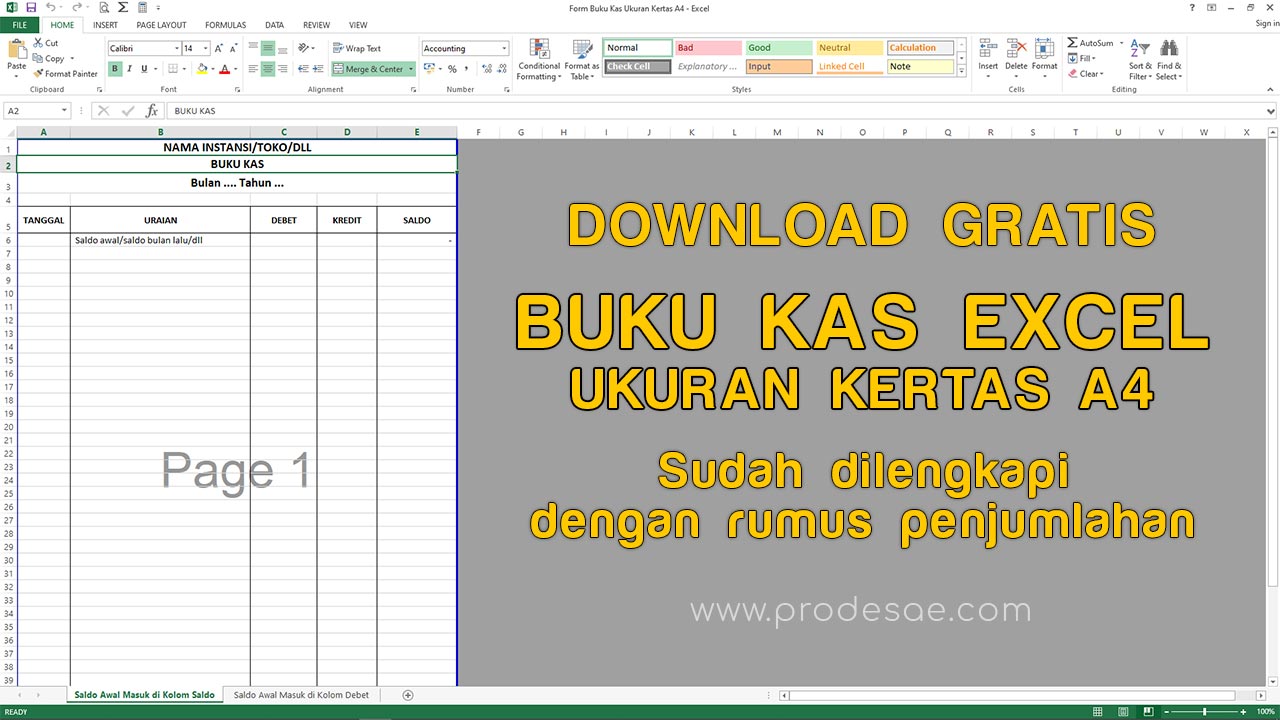Viewport: 1280px width, 720px height.
Task: Toggle Bold formatting
Action: click(x=115, y=69)
